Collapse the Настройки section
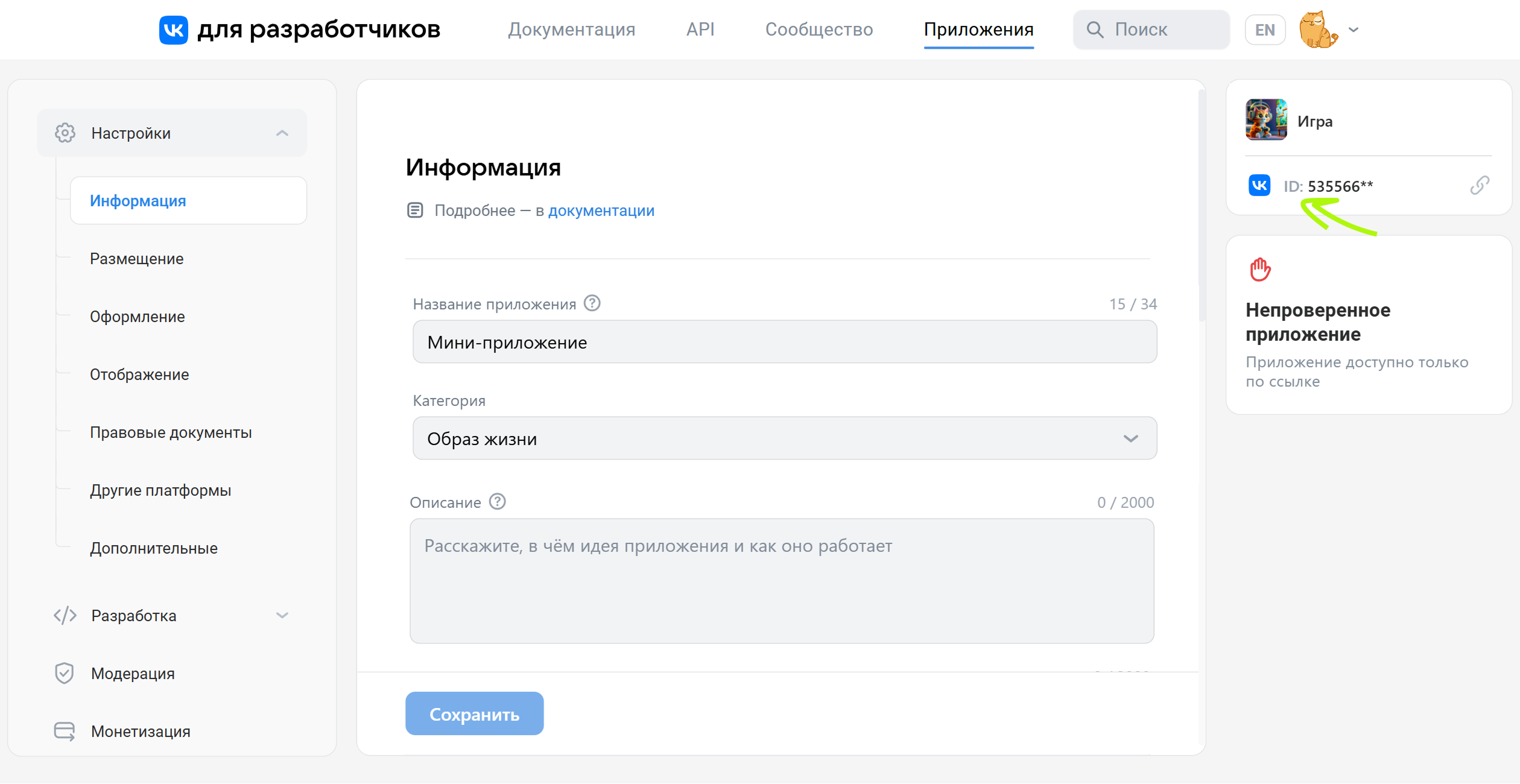1520x784 pixels. pos(282,133)
